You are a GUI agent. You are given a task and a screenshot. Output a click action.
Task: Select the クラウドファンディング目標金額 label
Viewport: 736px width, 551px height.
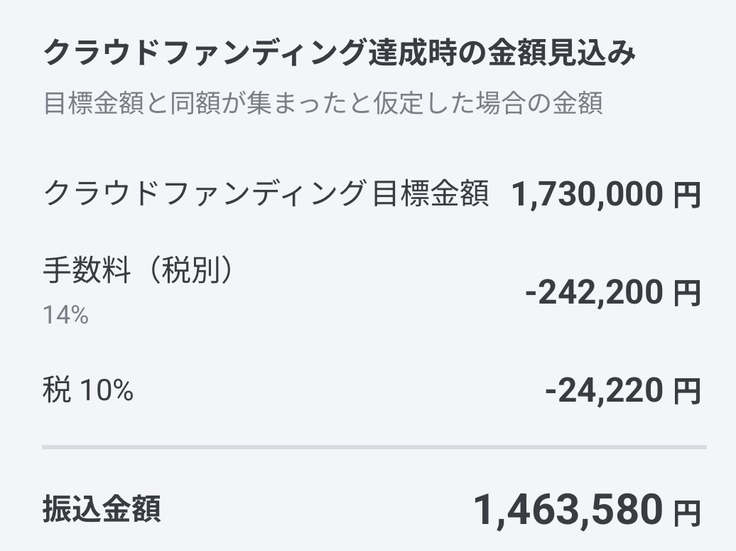(266, 193)
